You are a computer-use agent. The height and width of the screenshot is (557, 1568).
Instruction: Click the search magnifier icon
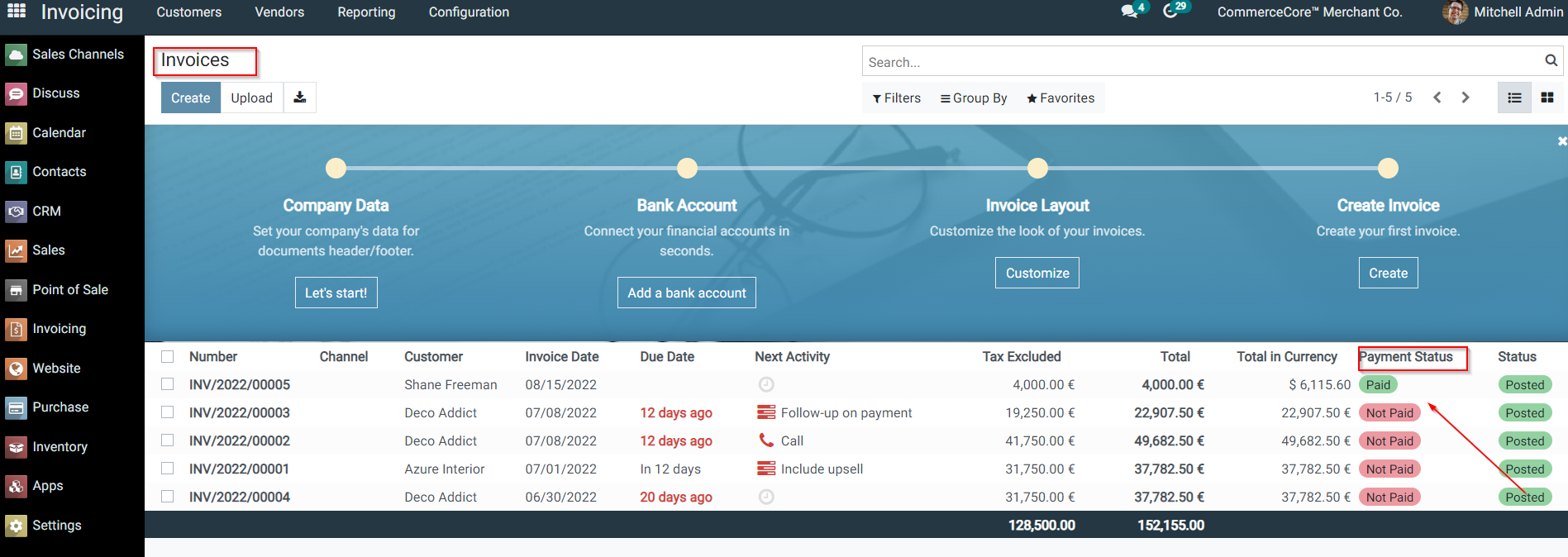pos(1551,60)
